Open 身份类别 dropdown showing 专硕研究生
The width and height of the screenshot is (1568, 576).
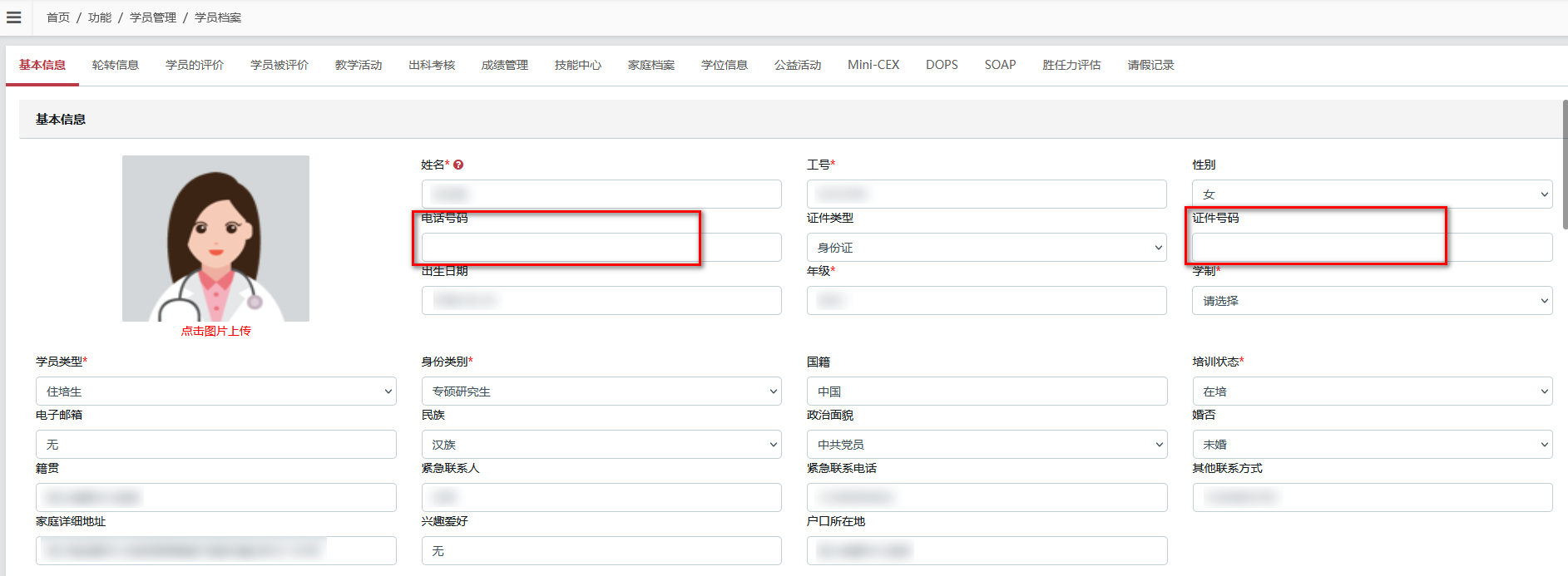pyautogui.click(x=601, y=391)
